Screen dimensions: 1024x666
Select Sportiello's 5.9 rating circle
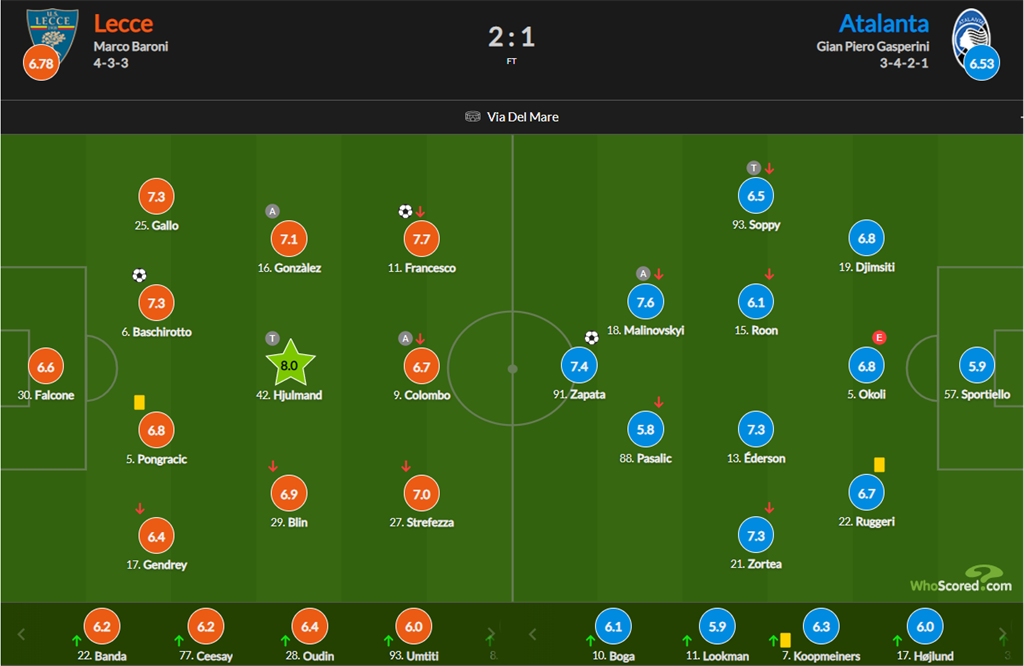[x=977, y=367]
